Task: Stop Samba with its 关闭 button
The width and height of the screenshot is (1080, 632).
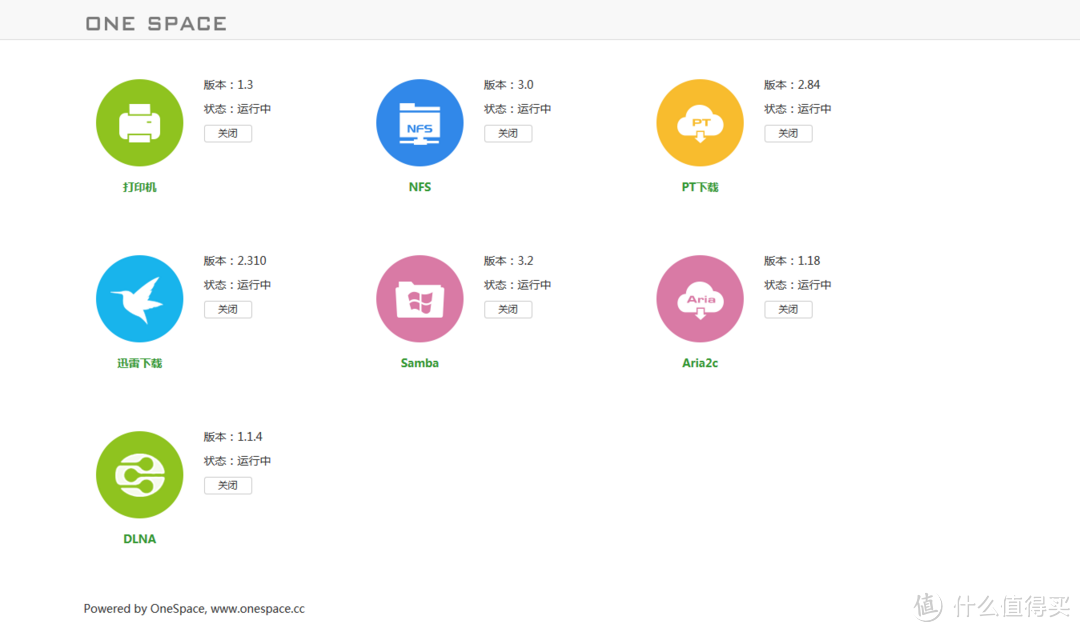Action: (508, 310)
